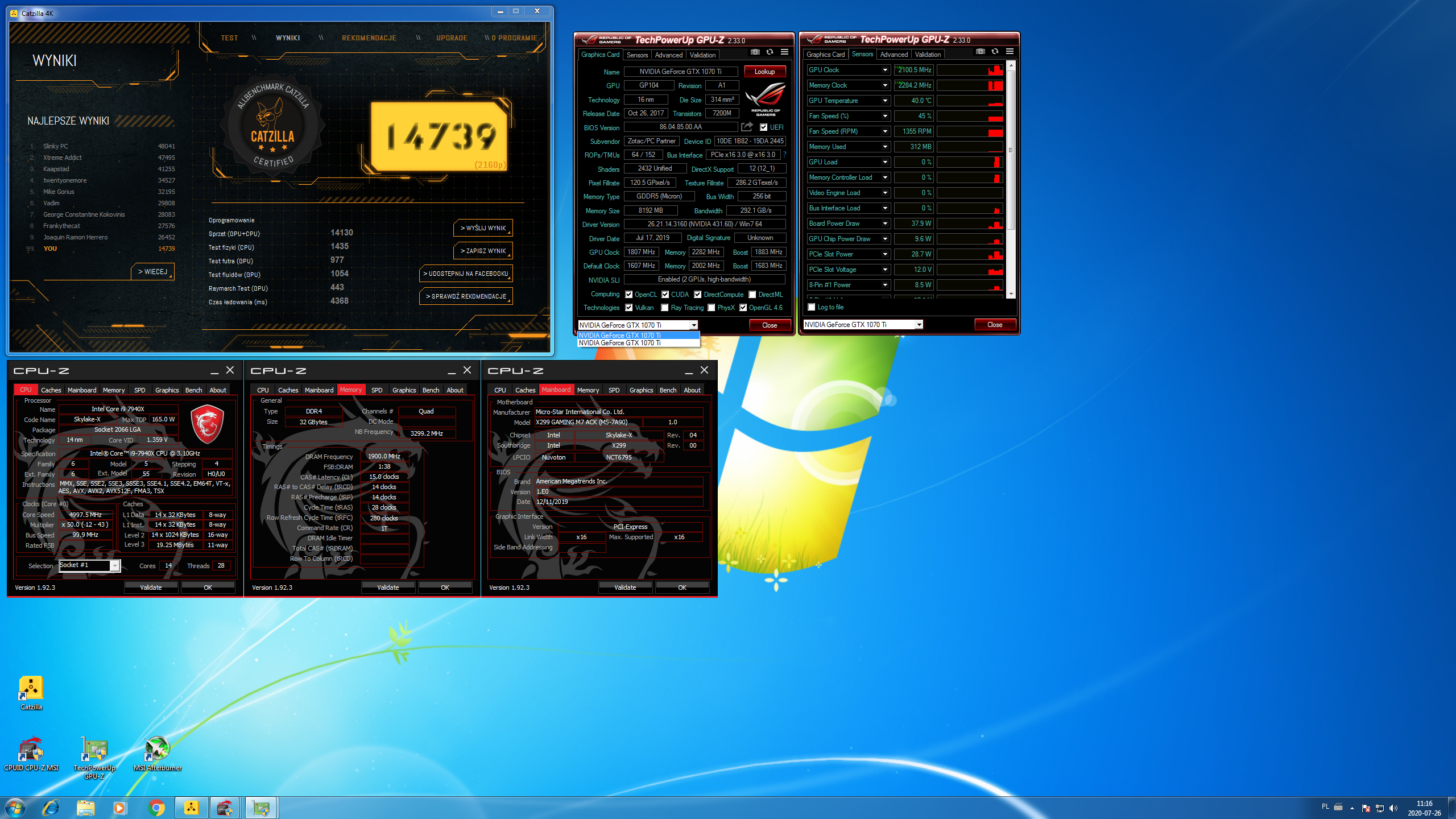Toggle the Vulkan checkbox

point(629,308)
